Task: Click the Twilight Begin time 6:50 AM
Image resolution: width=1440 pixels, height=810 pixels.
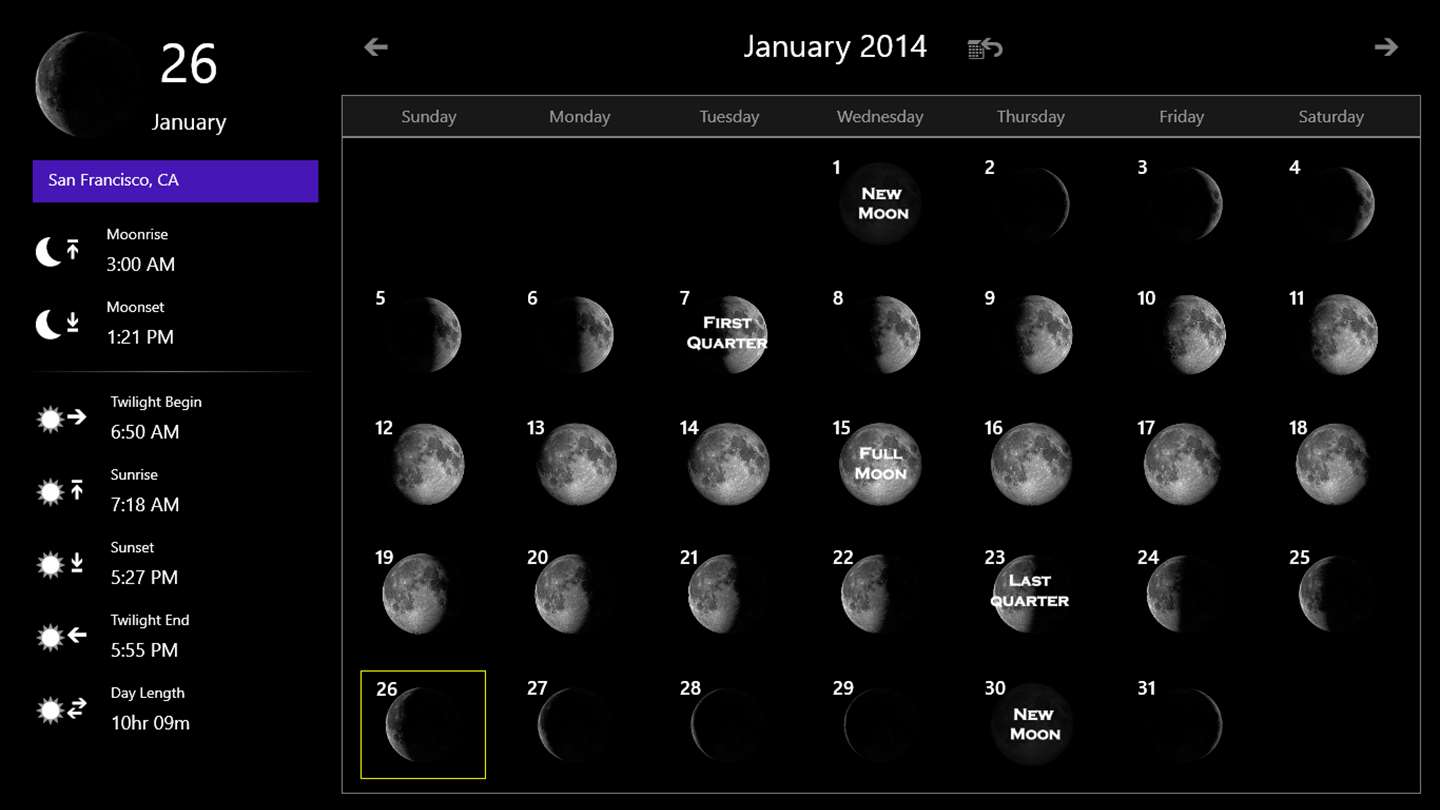Action: (x=145, y=433)
